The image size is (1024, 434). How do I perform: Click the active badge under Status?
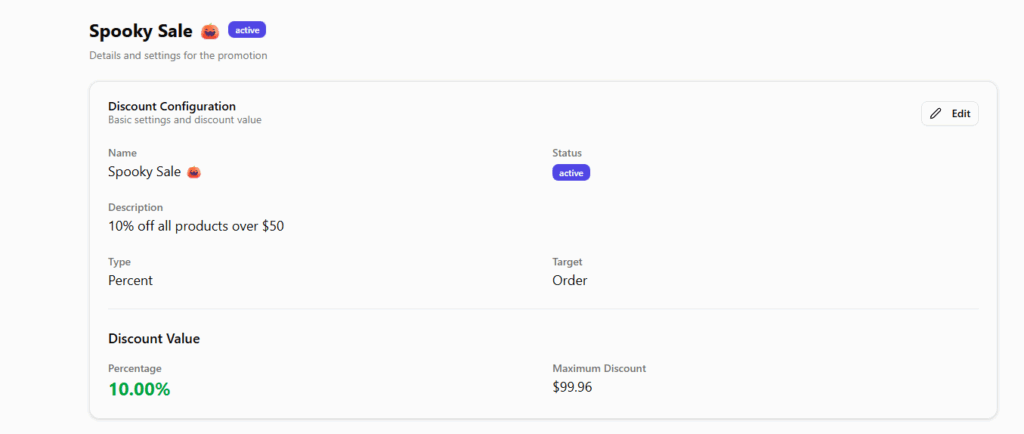click(571, 172)
